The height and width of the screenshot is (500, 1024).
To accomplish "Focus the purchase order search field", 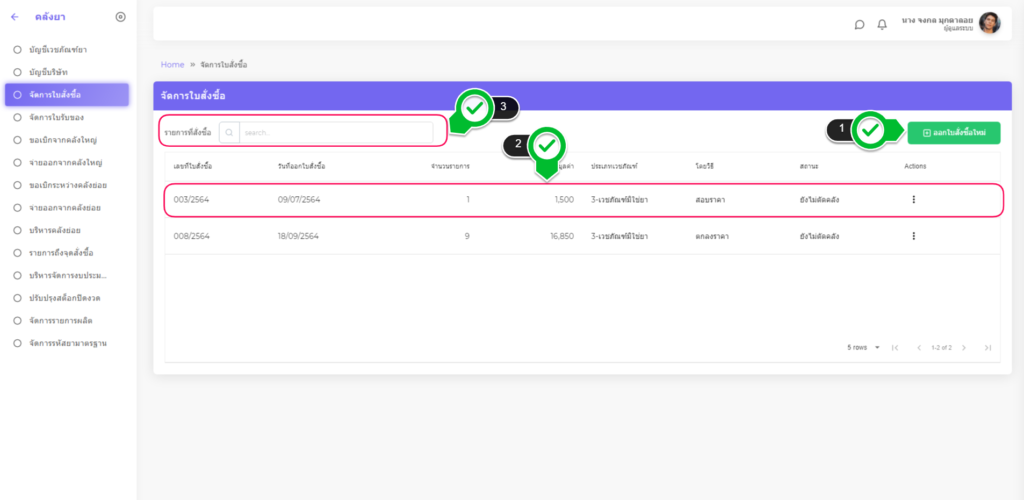I will pos(335,132).
